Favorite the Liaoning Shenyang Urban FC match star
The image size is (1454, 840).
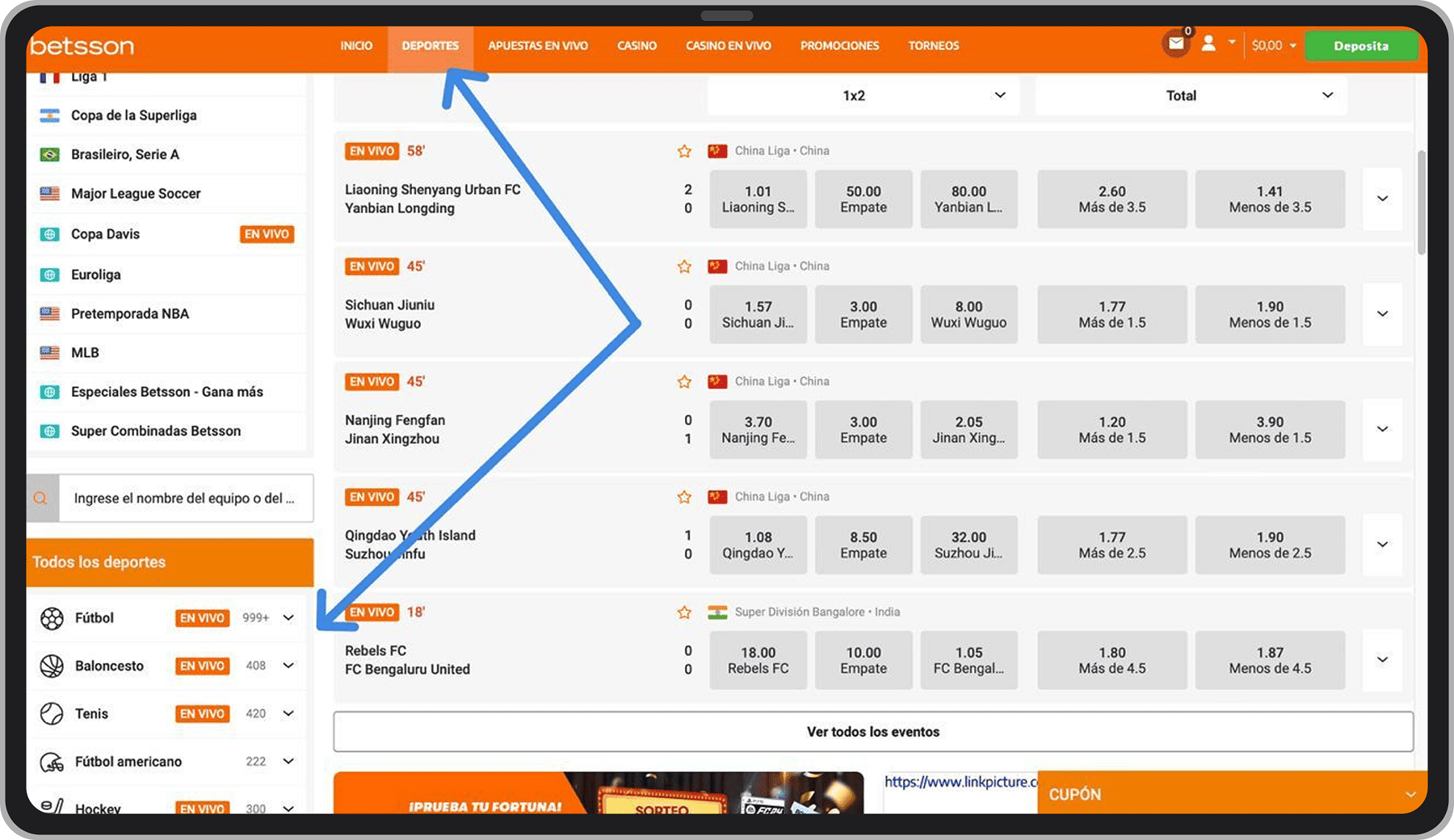[684, 151]
